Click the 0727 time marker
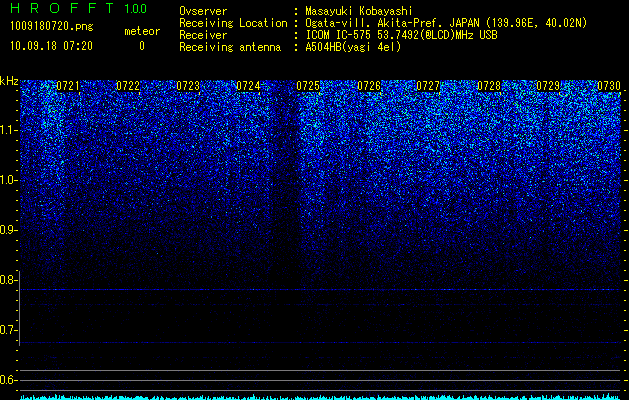 [428, 86]
